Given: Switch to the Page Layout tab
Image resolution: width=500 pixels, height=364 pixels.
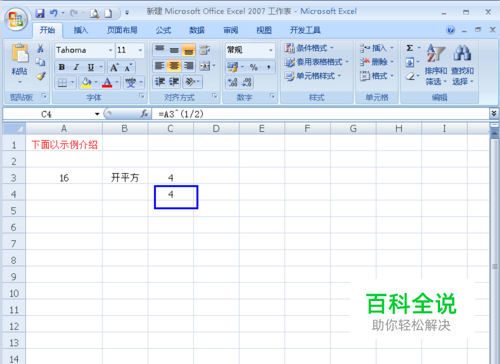Looking at the screenshot, I should [x=122, y=30].
